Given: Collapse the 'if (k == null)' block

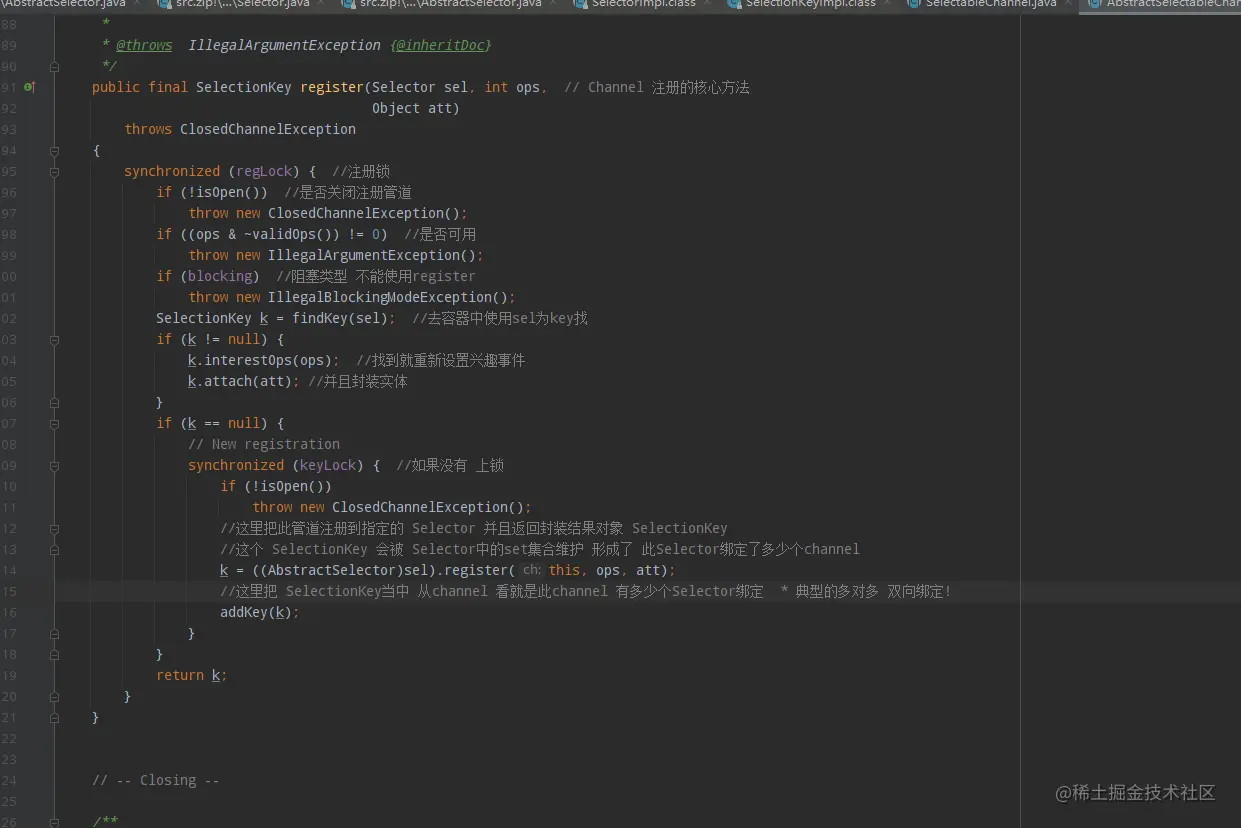Looking at the screenshot, I should [55, 423].
